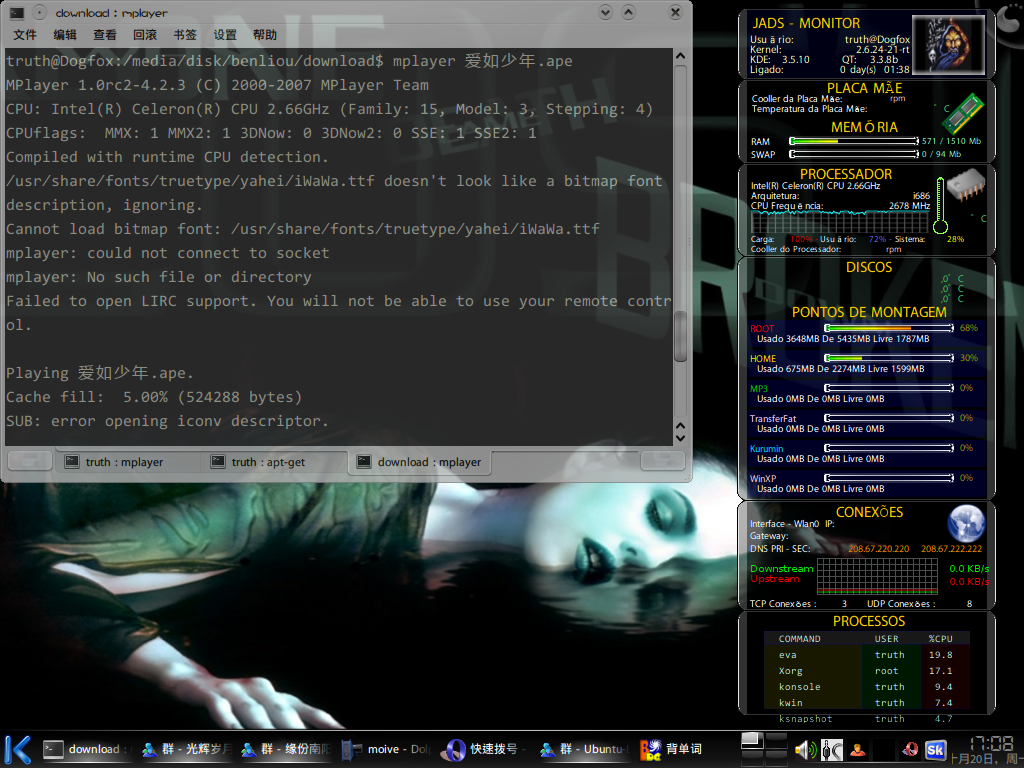Click the 'Kurumin' mount label
This screenshot has height=768, width=1024.
pos(766,449)
